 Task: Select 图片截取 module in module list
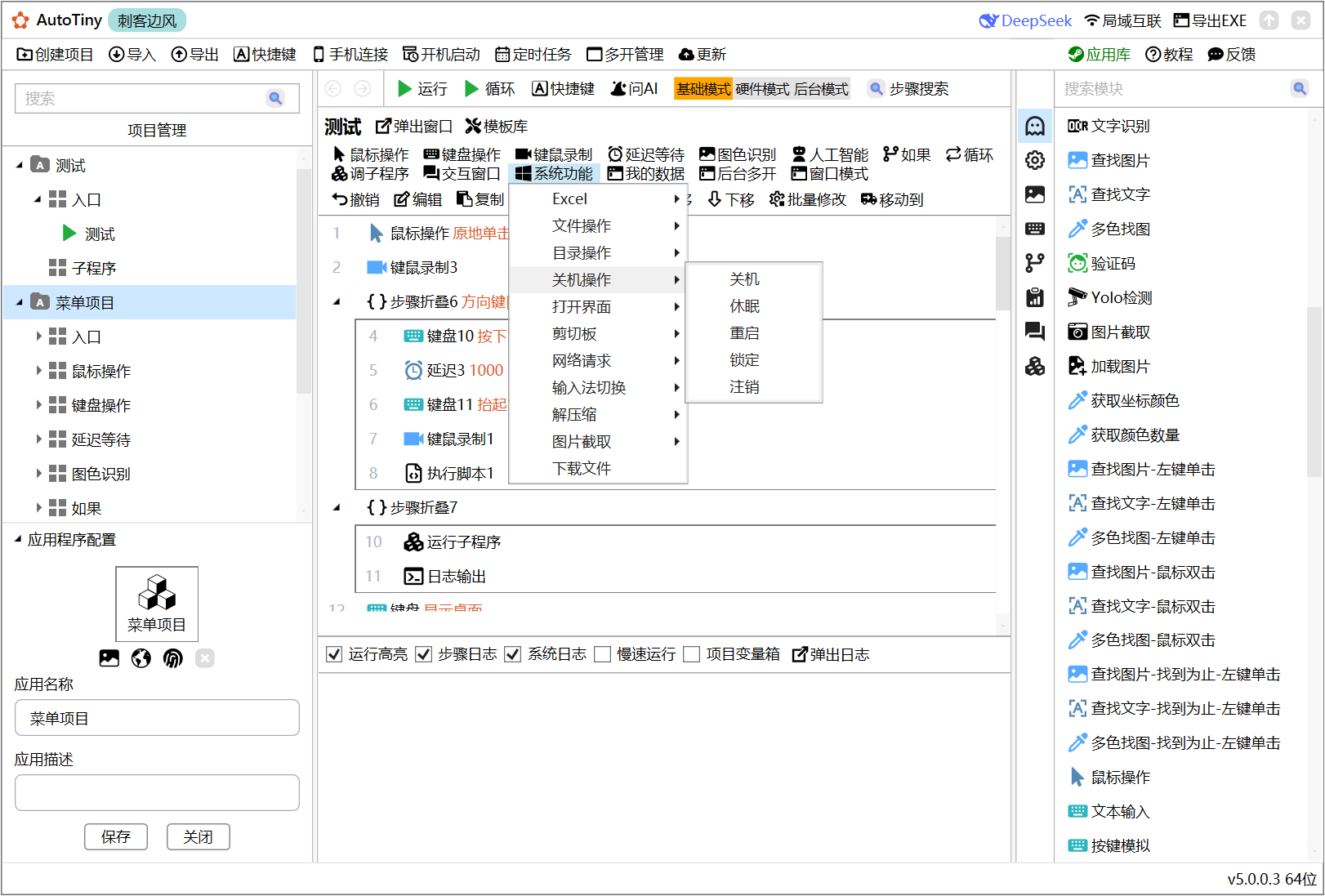point(1109,332)
